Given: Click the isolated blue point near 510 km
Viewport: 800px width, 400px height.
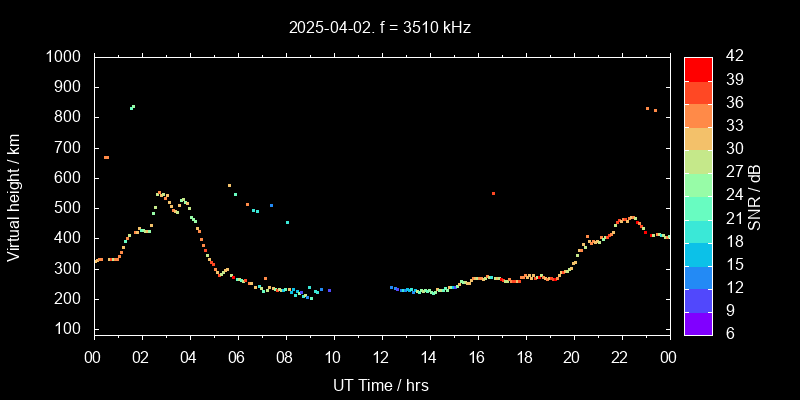Looking at the screenshot, I should point(271,205).
